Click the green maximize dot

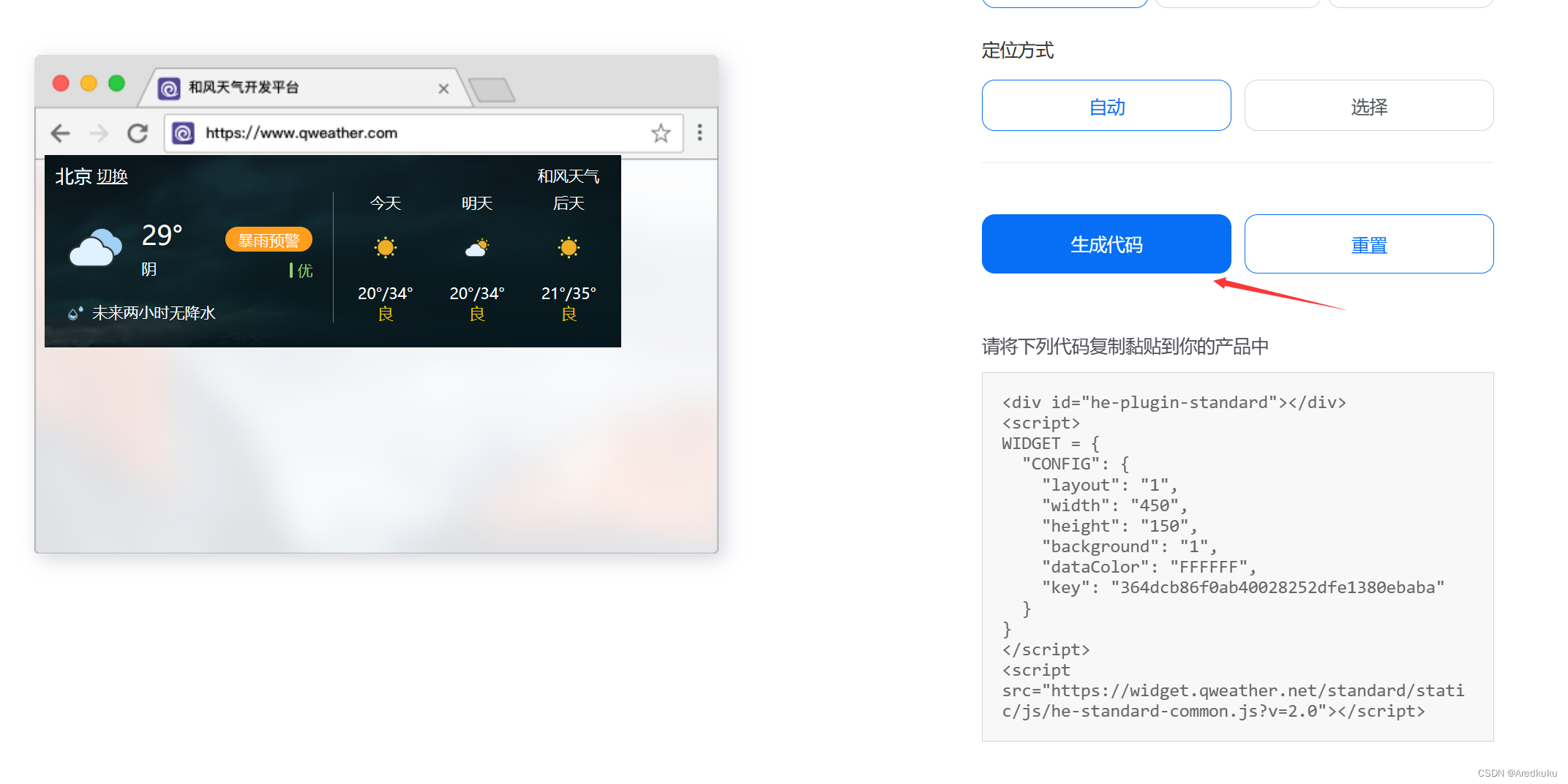116,83
